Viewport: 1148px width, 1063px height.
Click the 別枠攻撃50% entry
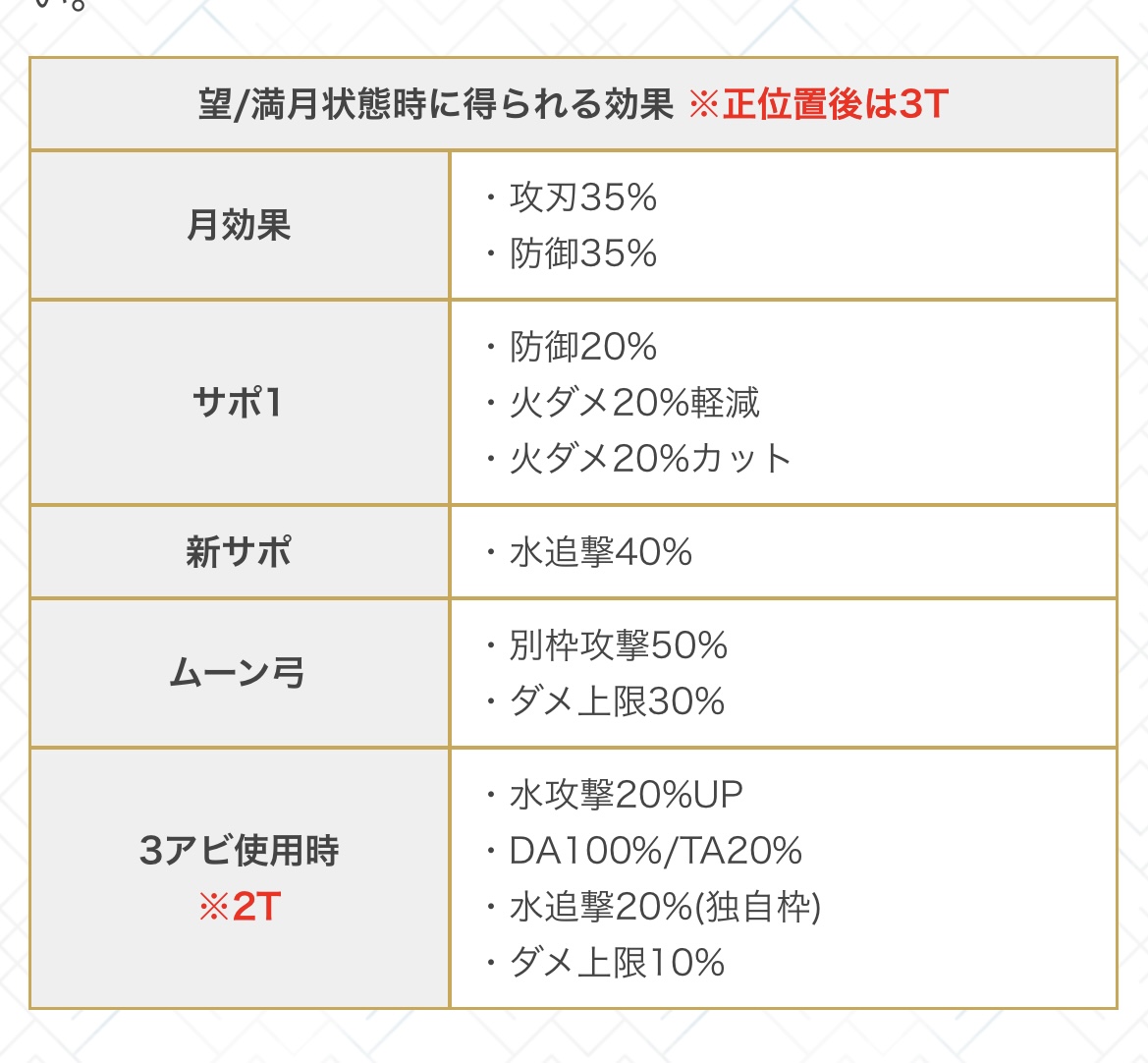coord(618,645)
